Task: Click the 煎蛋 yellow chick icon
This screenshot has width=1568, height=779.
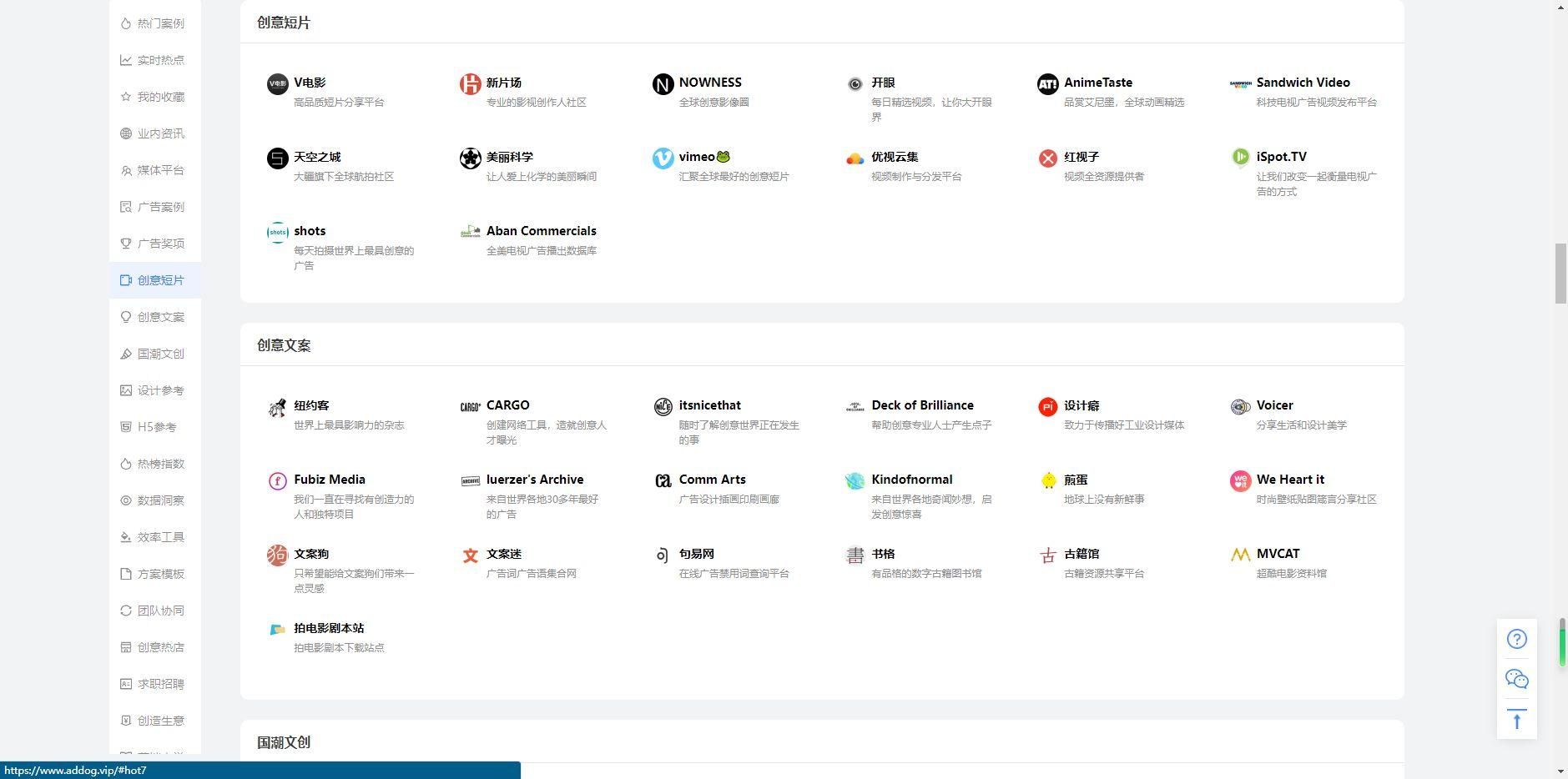Action: click(x=1048, y=481)
